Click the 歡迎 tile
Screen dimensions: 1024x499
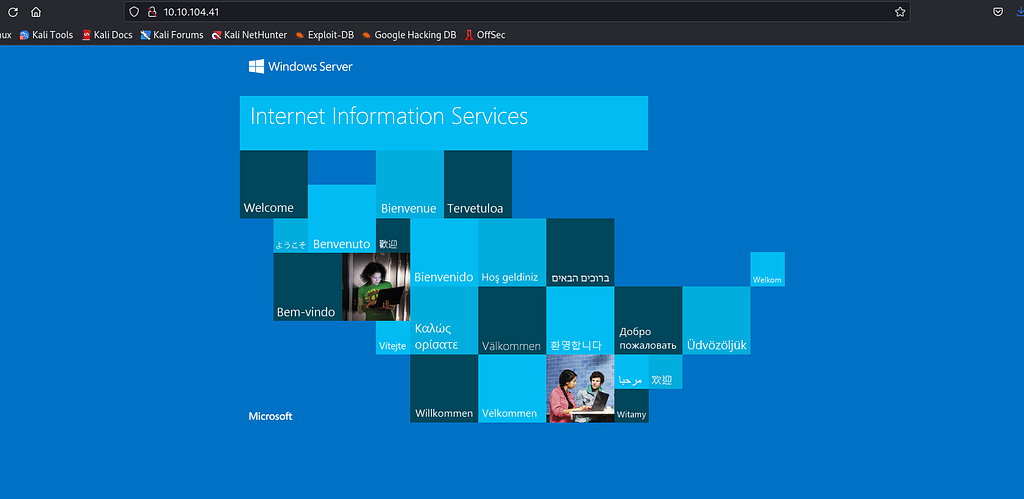click(393, 236)
